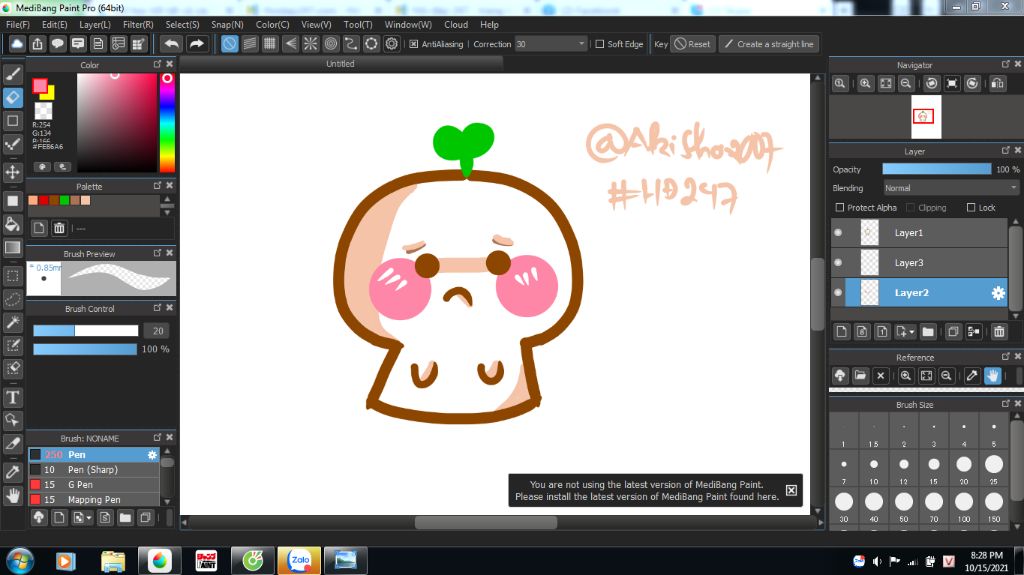1024x575 pixels.
Task: Open Windows Start menu
Action: click(20, 561)
